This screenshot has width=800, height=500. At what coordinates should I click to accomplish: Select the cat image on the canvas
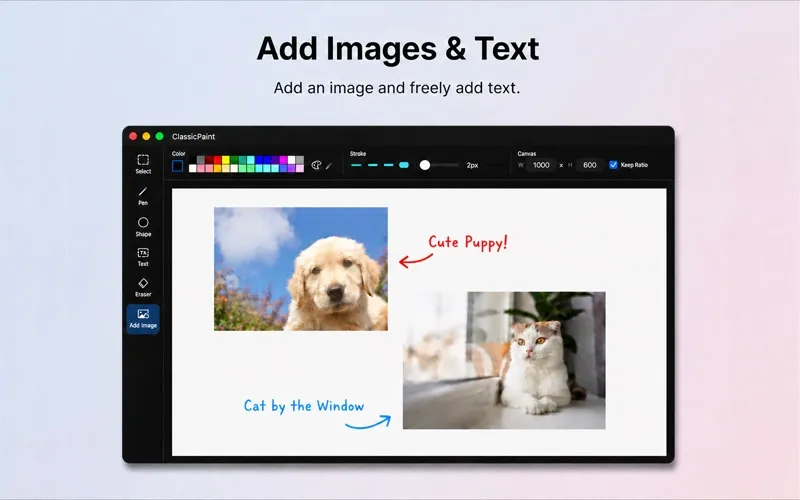tap(504, 360)
